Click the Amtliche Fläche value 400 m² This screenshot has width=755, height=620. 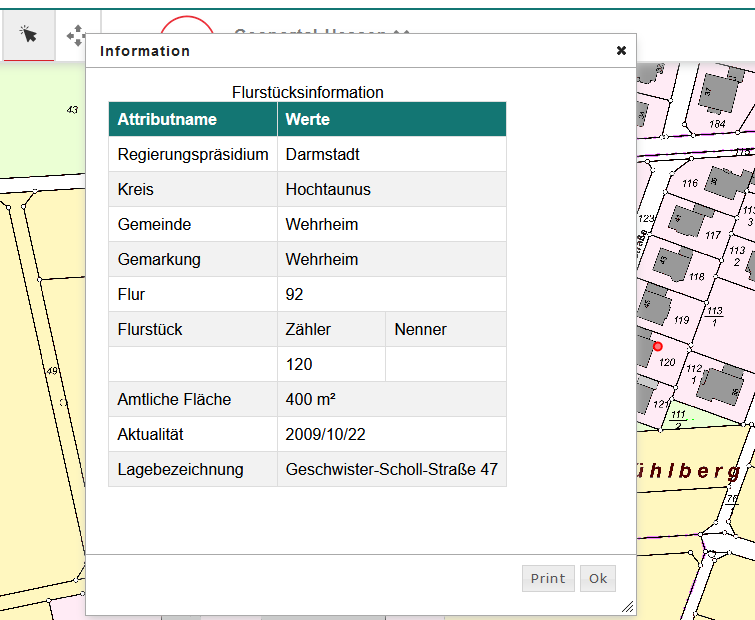[x=310, y=399]
